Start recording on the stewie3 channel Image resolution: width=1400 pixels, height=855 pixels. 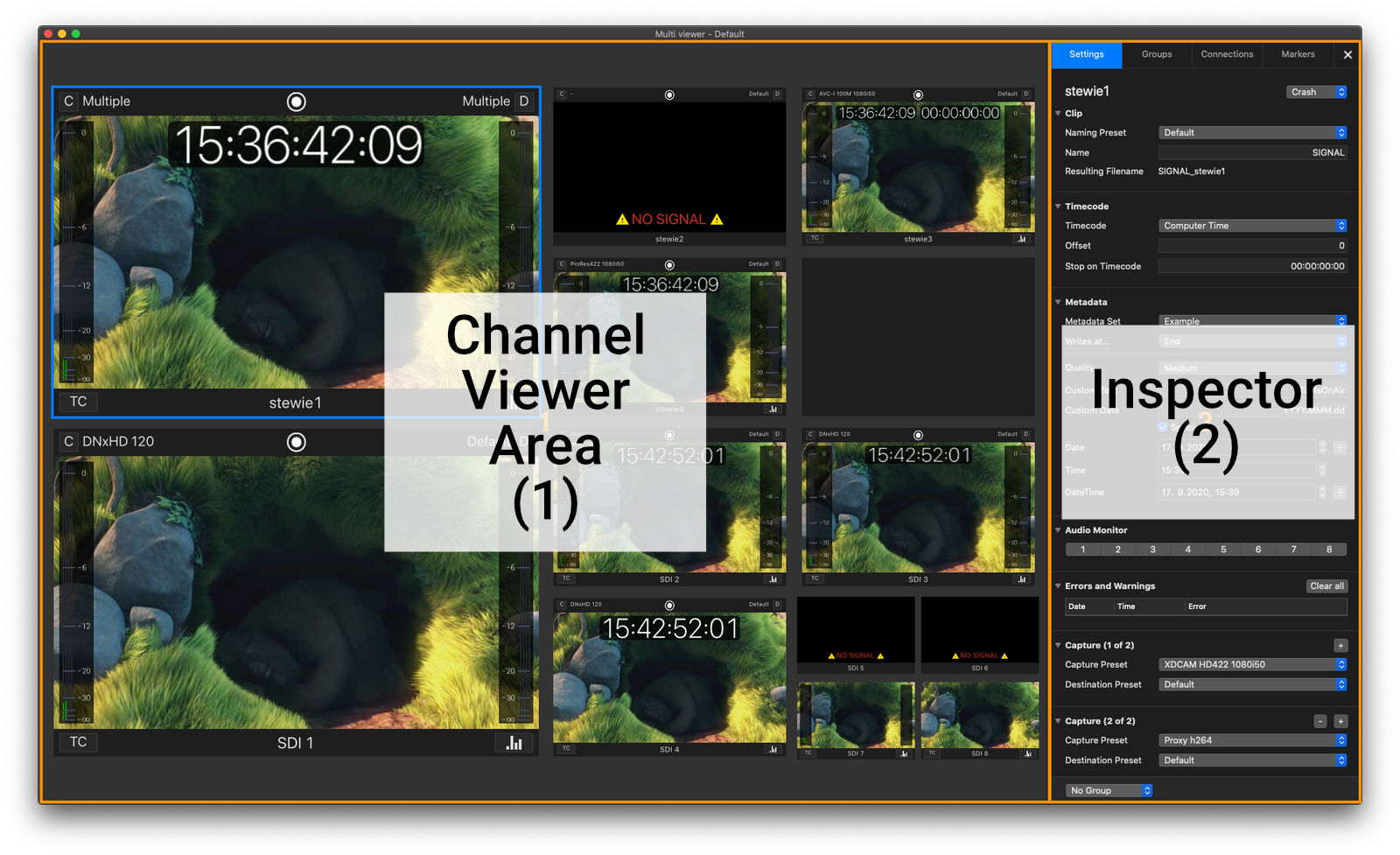click(918, 95)
